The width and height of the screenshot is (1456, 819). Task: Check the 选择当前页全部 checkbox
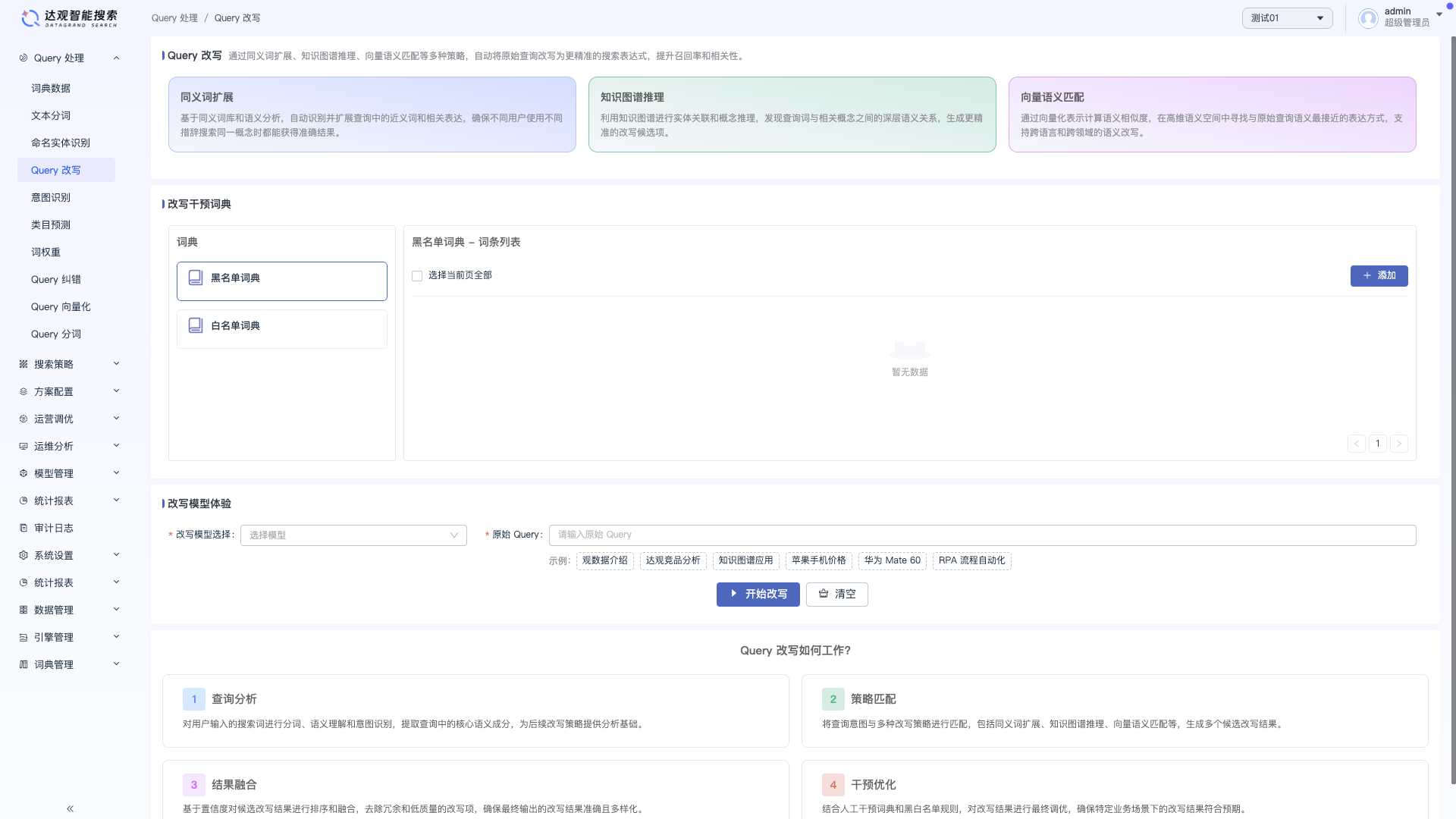coord(417,276)
